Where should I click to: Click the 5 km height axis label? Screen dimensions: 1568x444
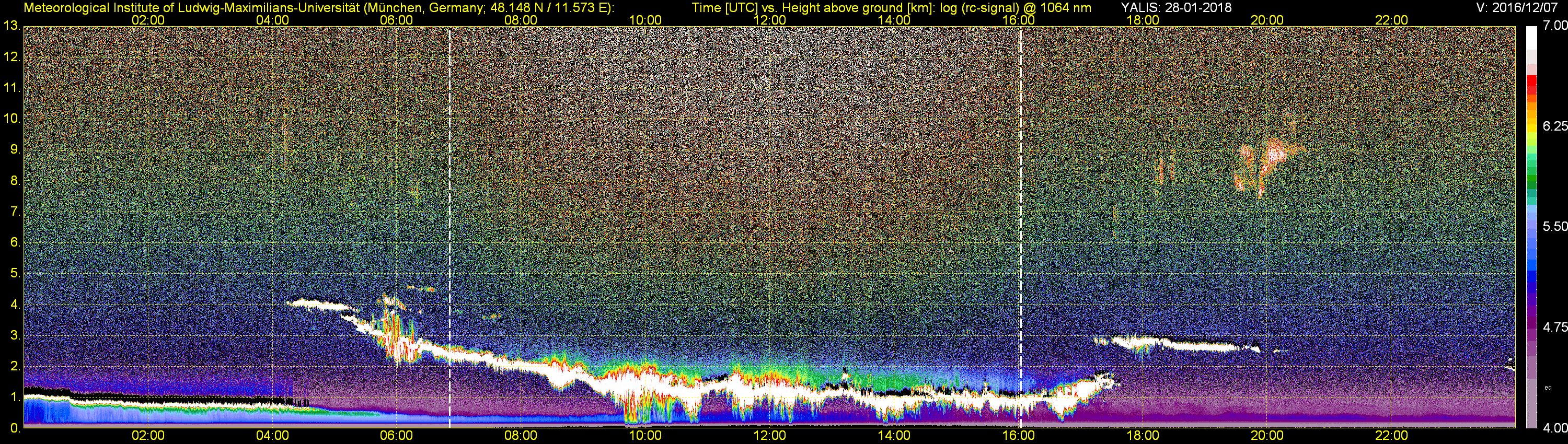point(15,274)
